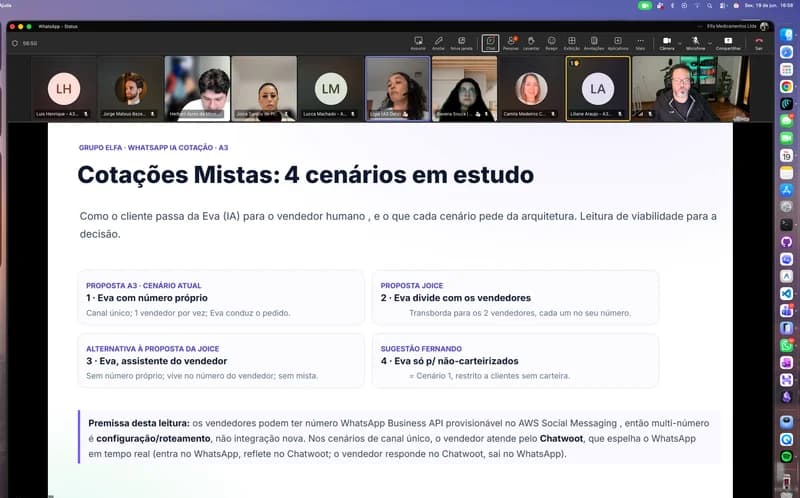The image size is (800, 498).
Task: Open the Aplicativos apps button
Action: click(x=618, y=43)
